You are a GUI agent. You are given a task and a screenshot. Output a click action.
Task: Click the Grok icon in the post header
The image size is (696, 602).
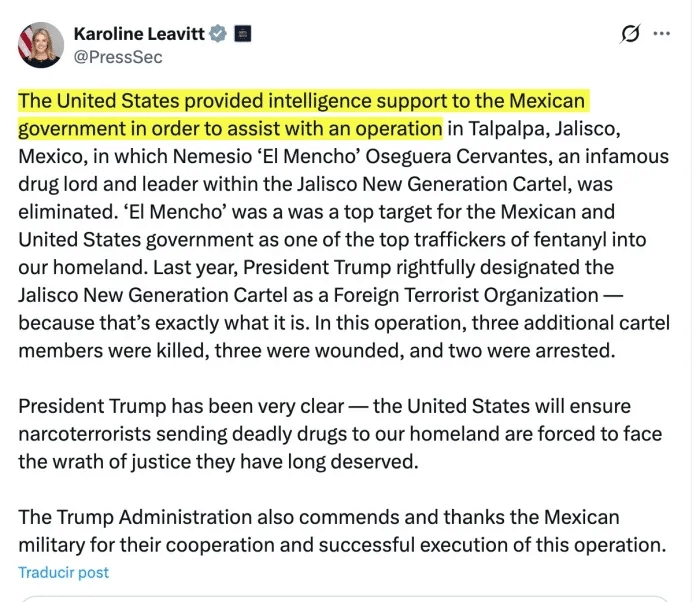630,34
